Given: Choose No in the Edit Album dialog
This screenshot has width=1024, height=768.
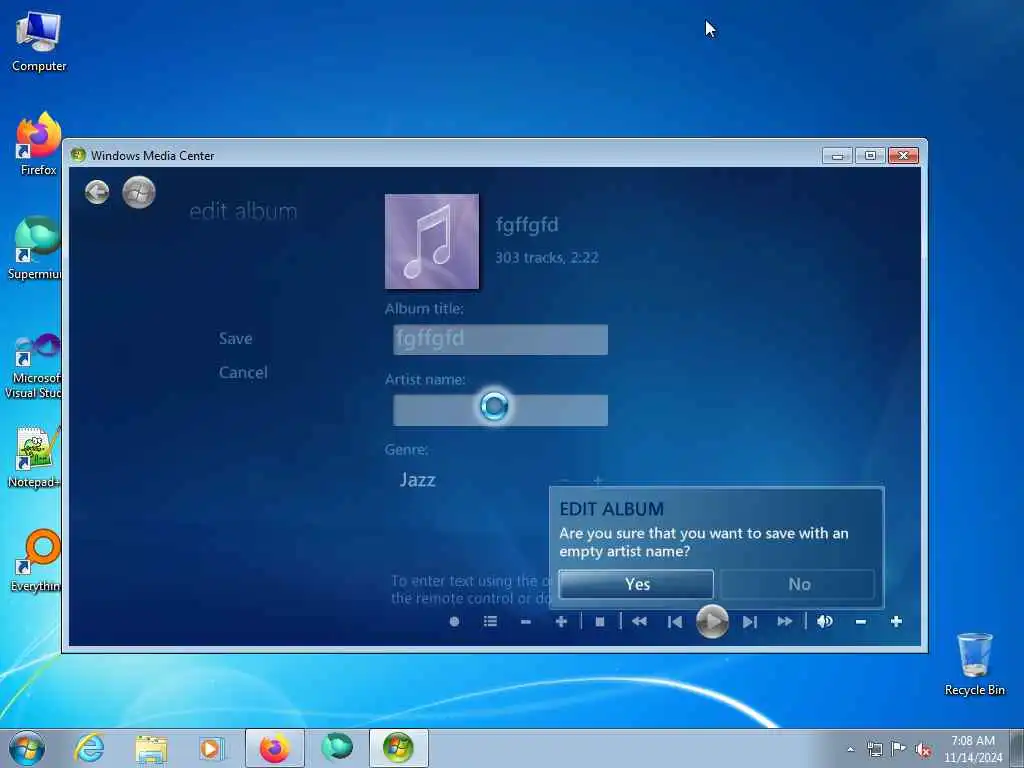Looking at the screenshot, I should pyautogui.click(x=798, y=584).
